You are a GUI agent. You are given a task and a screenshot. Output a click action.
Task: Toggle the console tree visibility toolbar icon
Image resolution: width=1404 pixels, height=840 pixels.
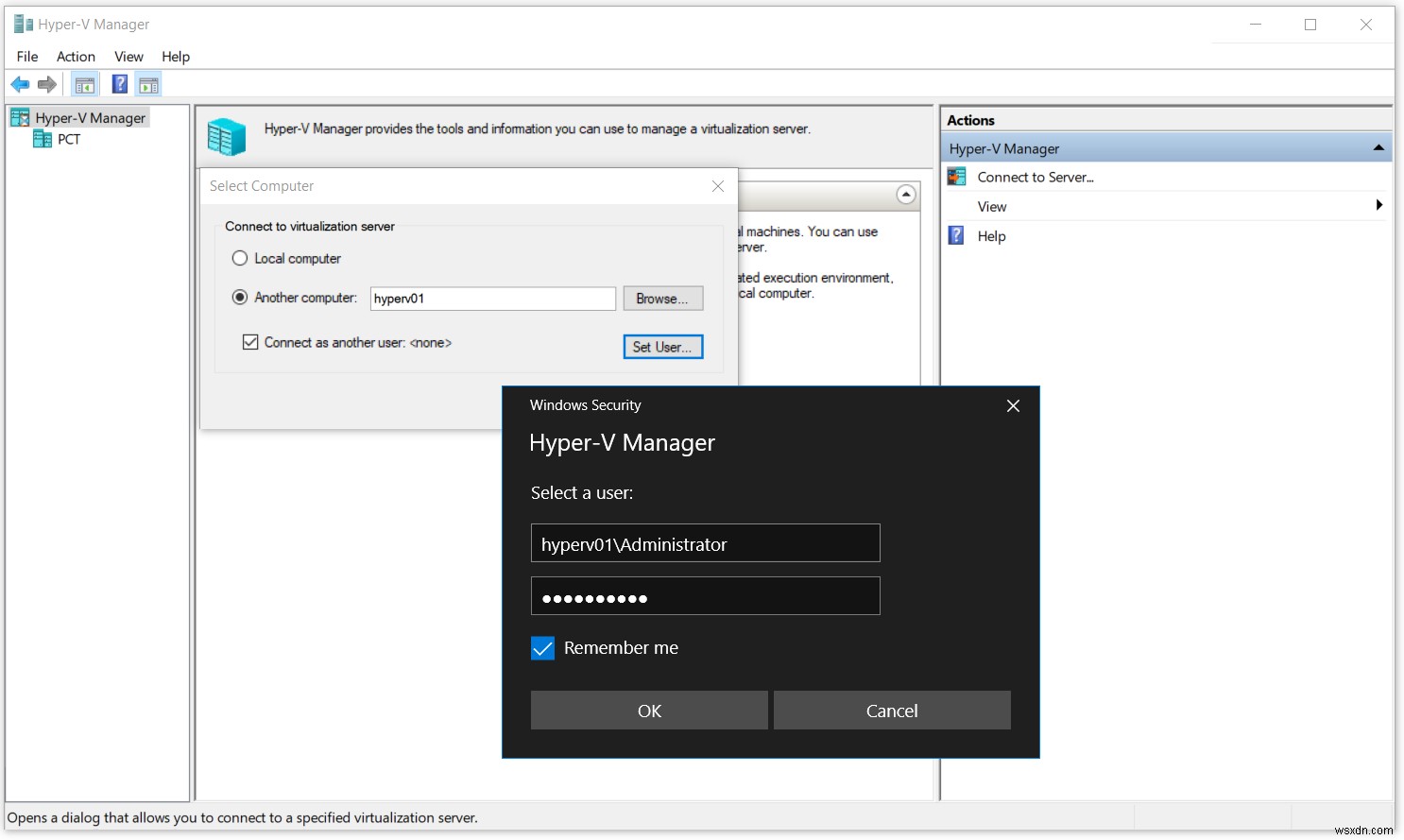pos(84,84)
